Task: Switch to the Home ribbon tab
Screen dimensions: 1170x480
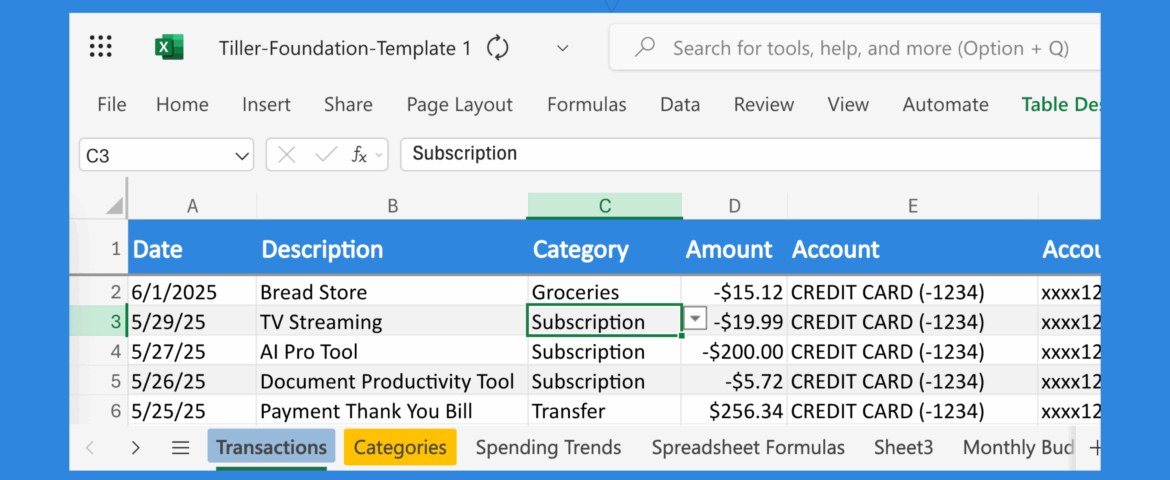Action: coord(182,105)
